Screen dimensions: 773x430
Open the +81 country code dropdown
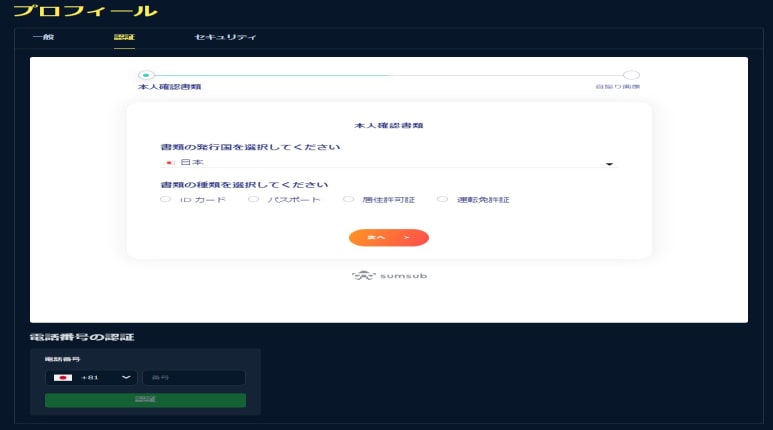coord(91,378)
